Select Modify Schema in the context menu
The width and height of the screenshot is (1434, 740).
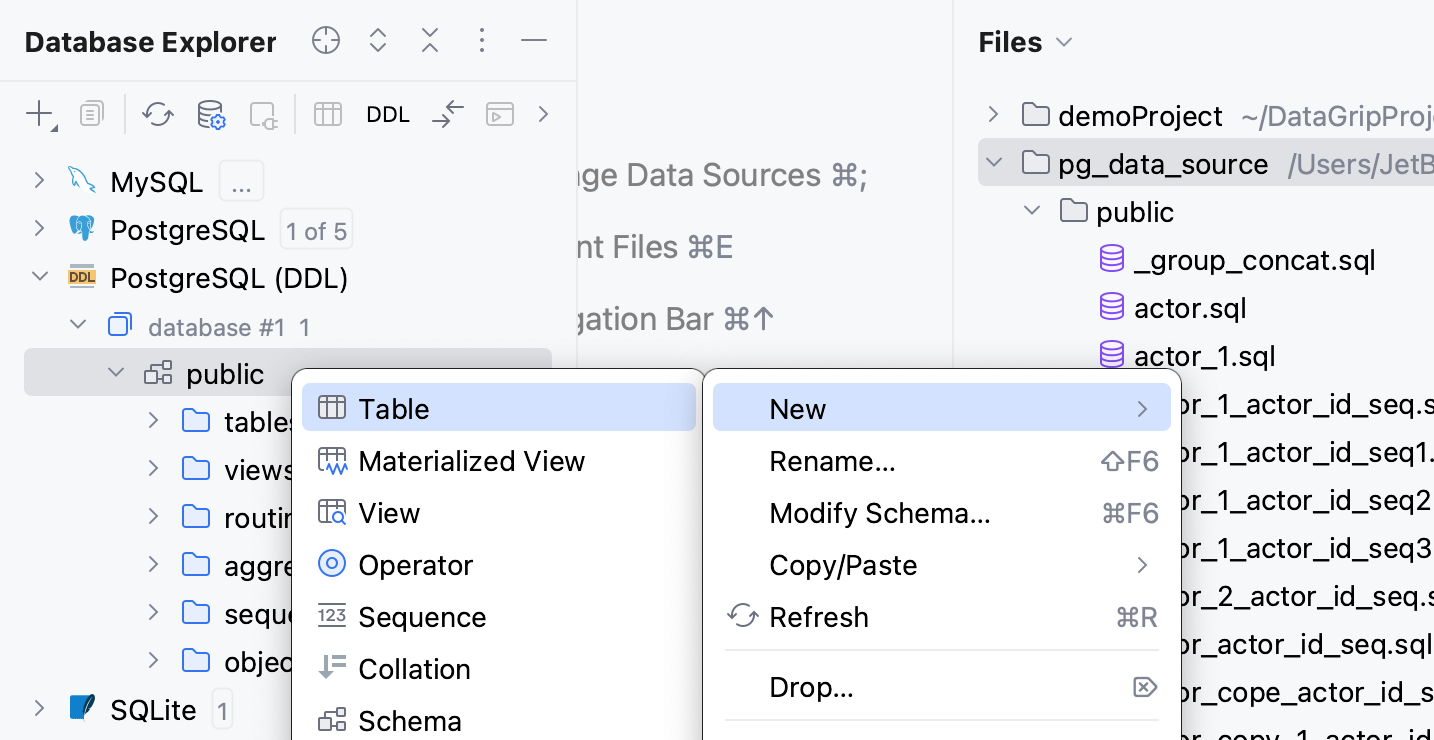pyautogui.click(x=880, y=513)
